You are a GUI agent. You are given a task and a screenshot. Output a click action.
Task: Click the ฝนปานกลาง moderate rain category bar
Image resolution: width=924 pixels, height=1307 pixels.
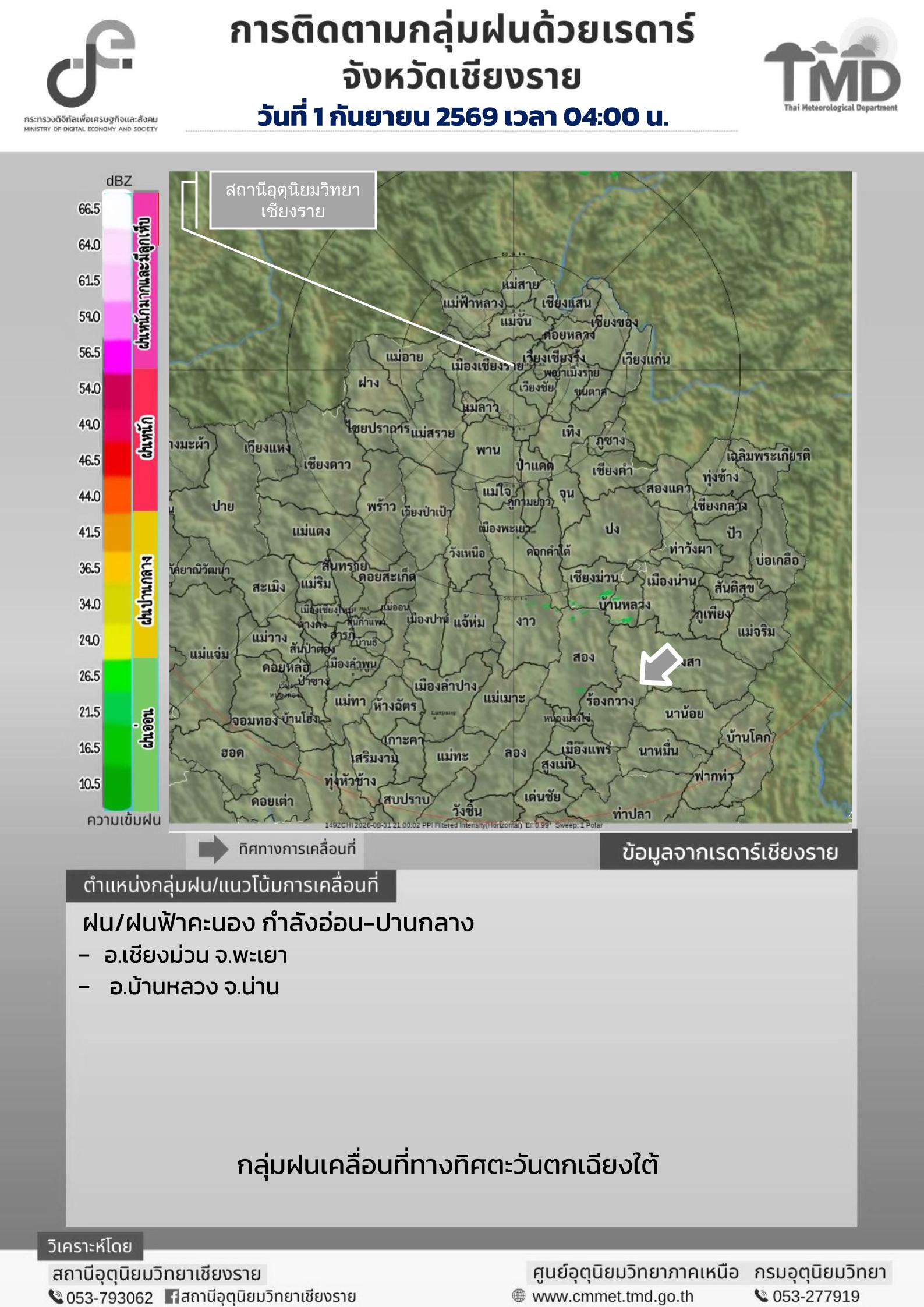146,585
